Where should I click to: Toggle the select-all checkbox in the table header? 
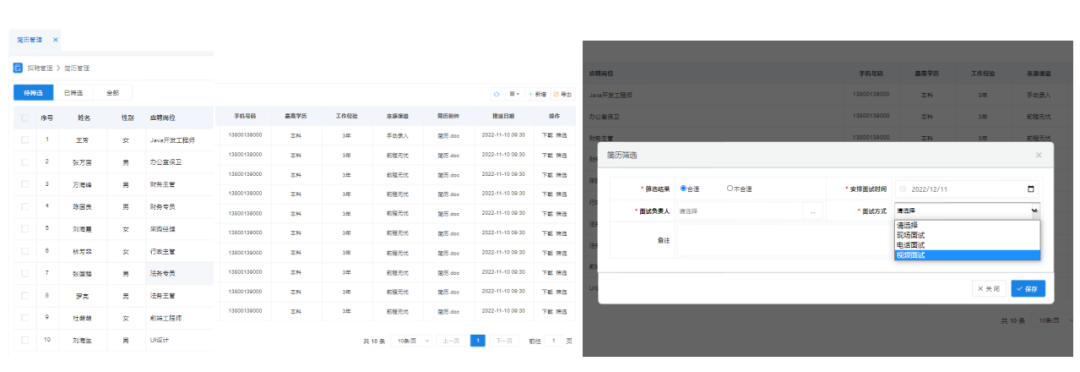[25, 118]
